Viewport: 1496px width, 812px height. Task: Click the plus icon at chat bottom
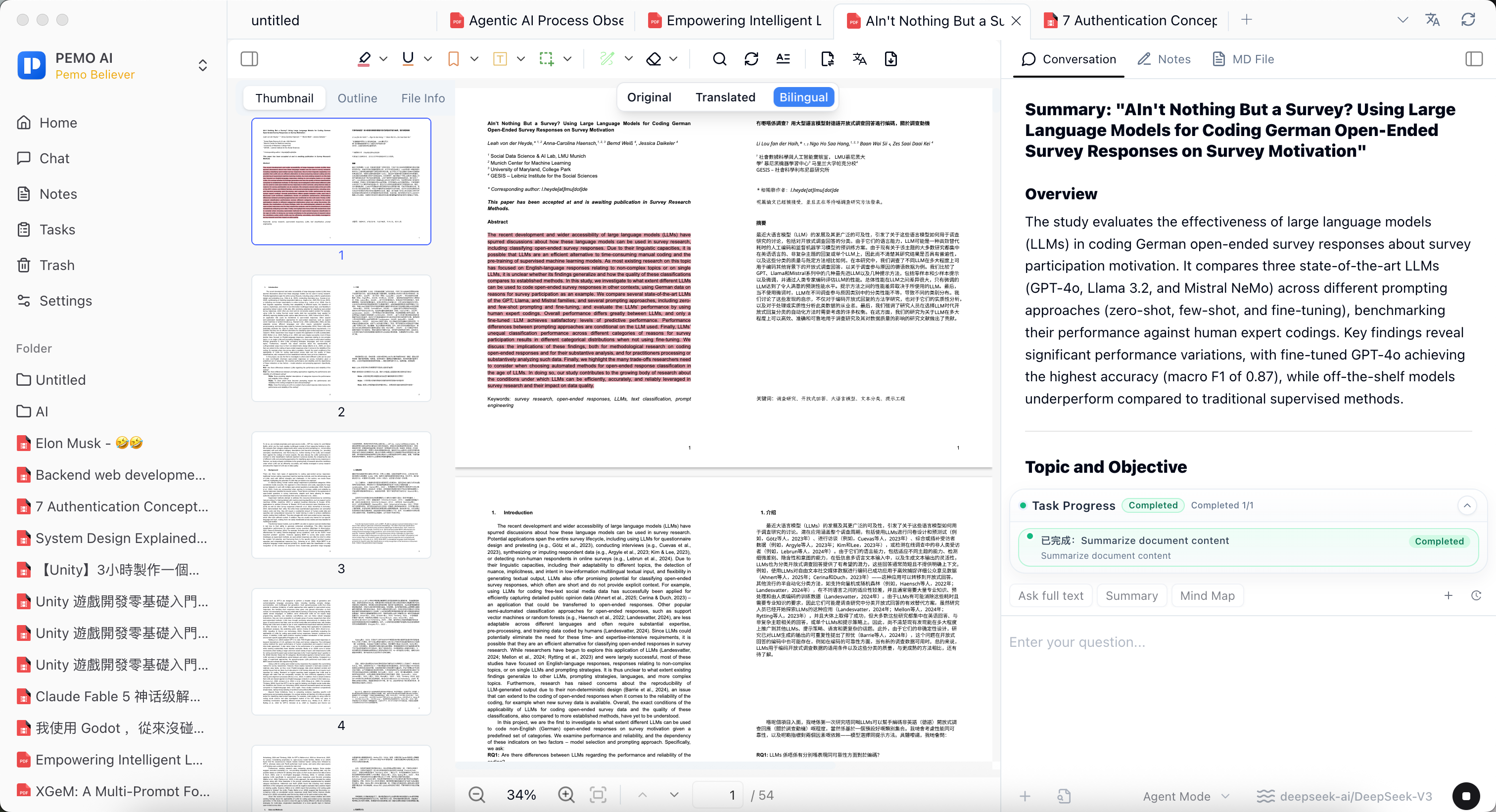point(1025,796)
